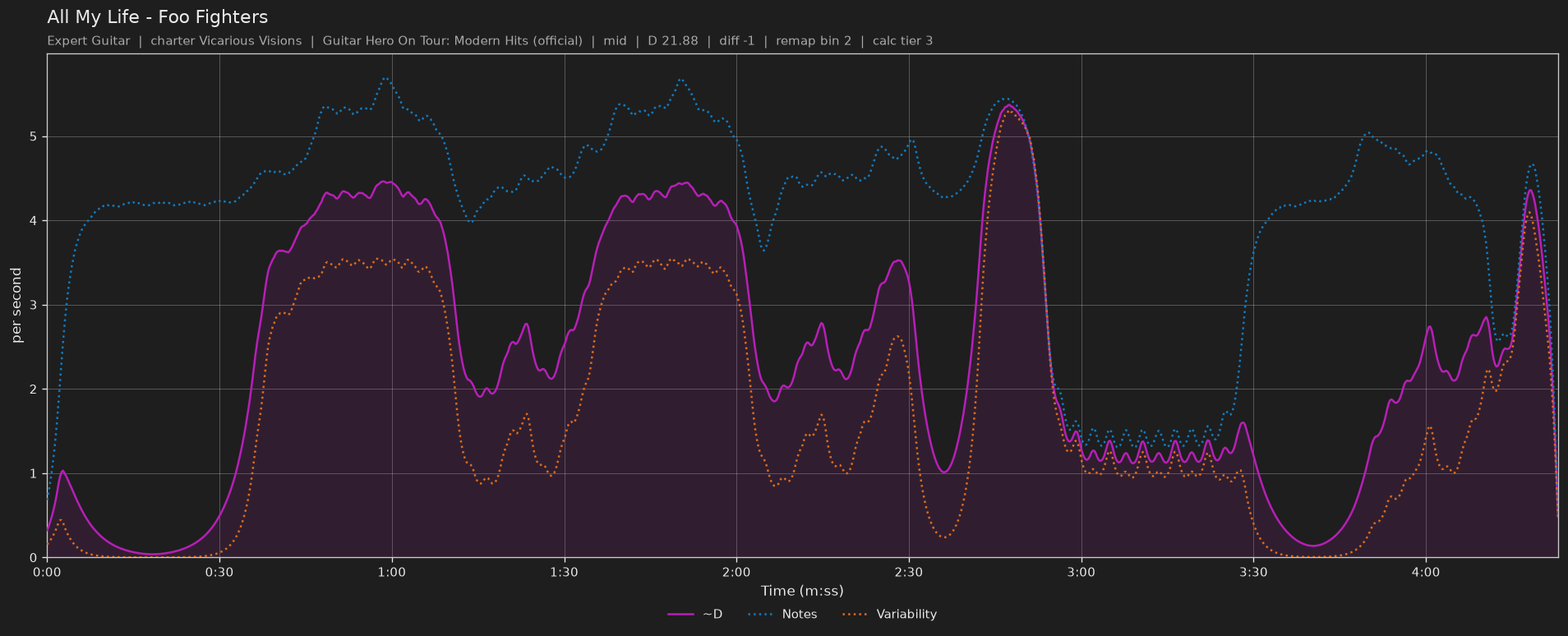Select the "2:30" time tick label
The image size is (1568, 636).
point(909,573)
